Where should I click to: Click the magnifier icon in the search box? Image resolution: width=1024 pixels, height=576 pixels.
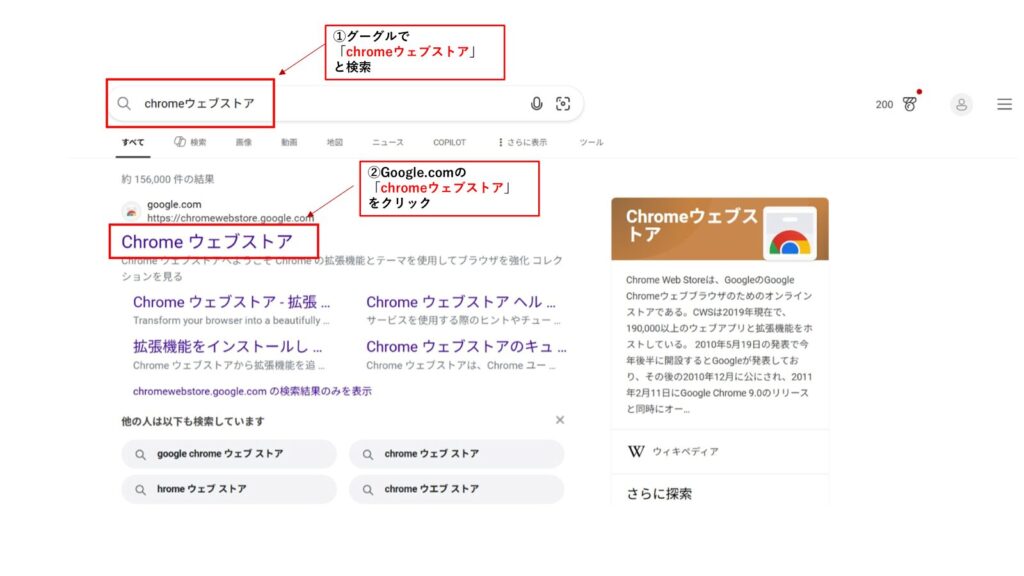pos(124,103)
